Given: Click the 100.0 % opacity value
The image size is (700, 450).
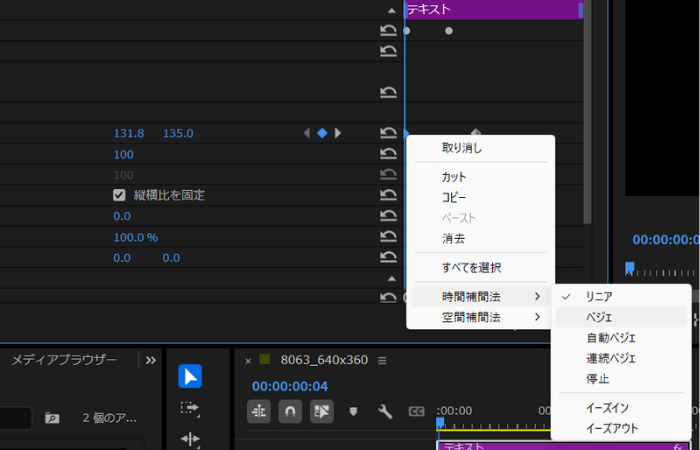Looking at the screenshot, I should tap(135, 237).
